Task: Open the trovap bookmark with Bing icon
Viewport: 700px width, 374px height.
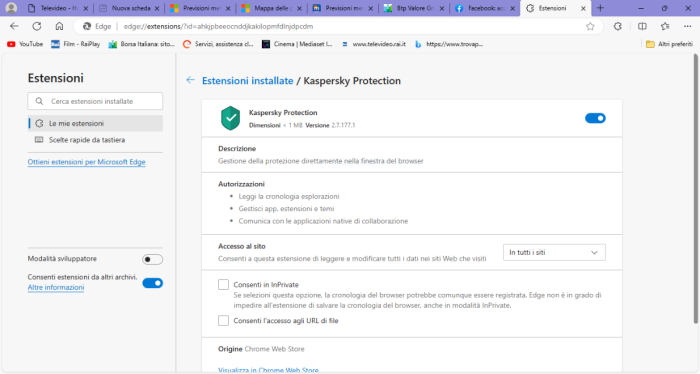Action: (449, 44)
